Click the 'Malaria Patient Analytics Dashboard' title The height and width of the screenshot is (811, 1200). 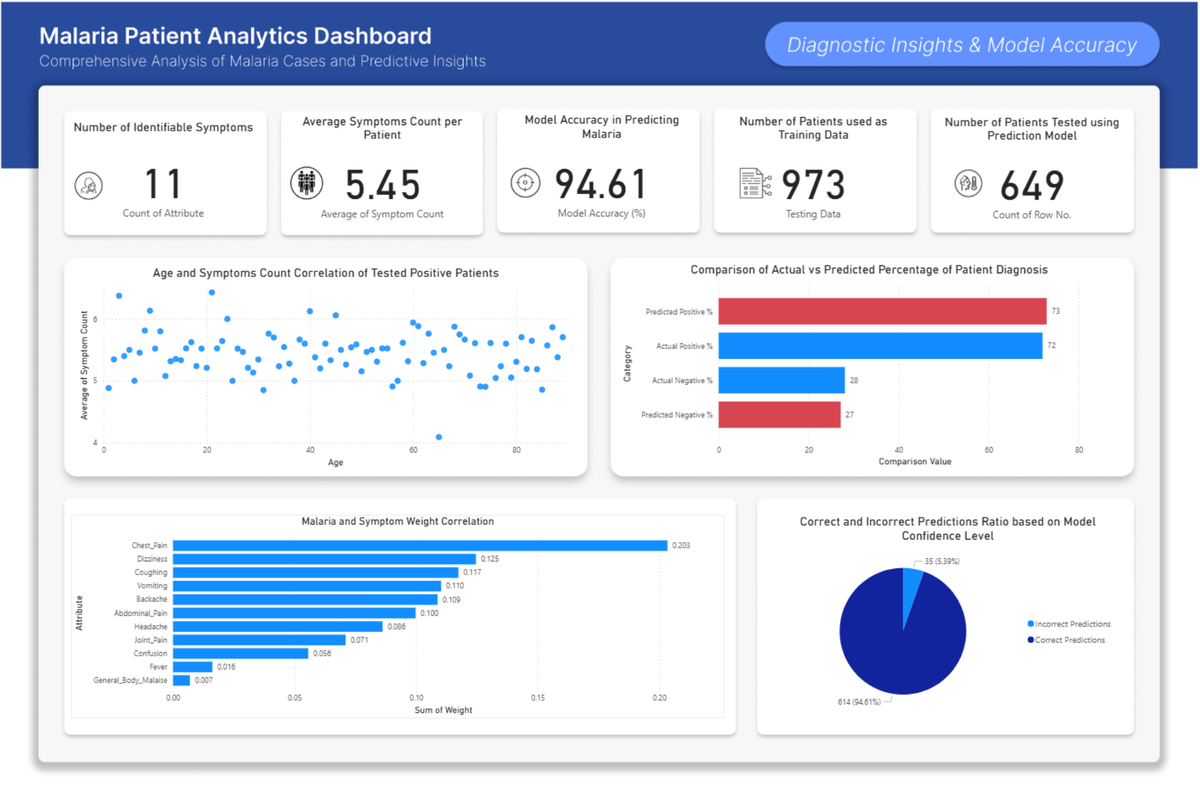coord(236,37)
